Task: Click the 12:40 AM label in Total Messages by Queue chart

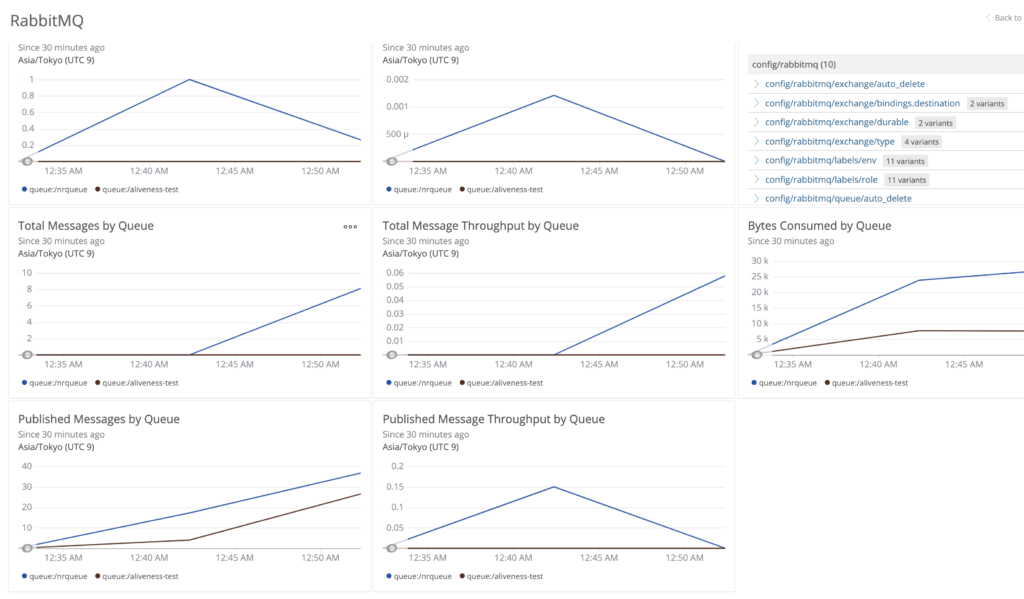Action: tap(149, 364)
